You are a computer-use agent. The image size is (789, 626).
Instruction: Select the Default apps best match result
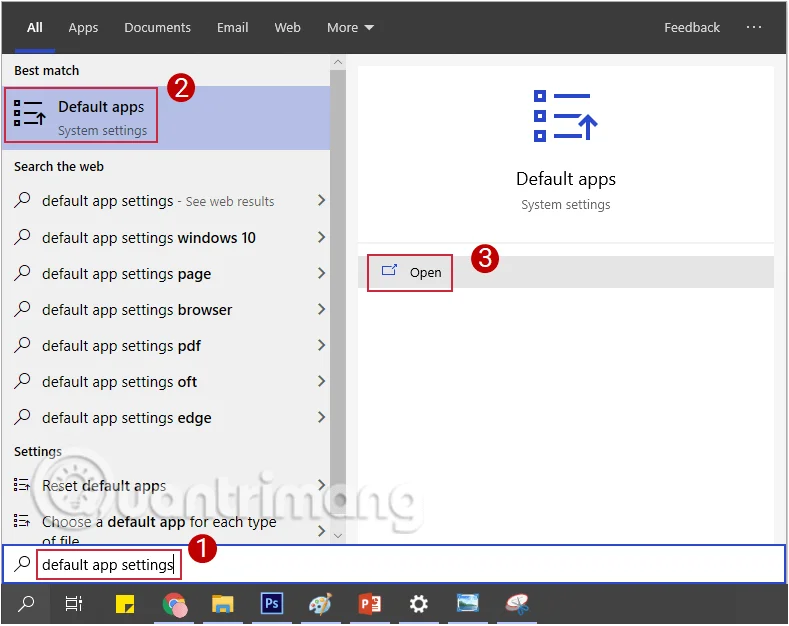click(x=82, y=117)
